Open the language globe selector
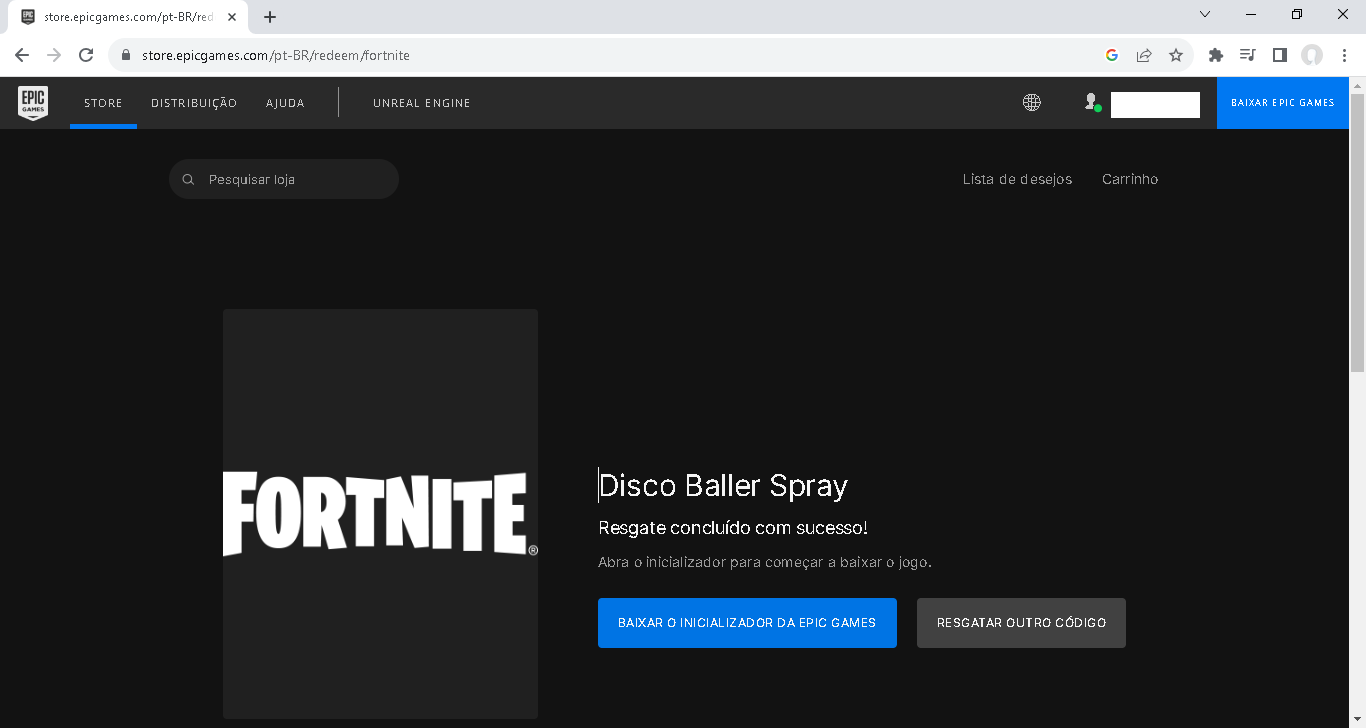The height and width of the screenshot is (728, 1366). point(1032,102)
